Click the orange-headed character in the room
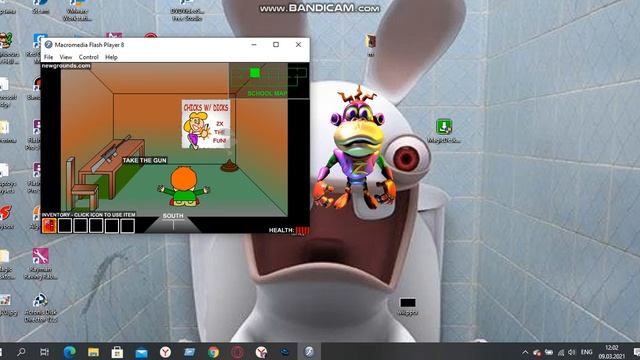 (184, 186)
